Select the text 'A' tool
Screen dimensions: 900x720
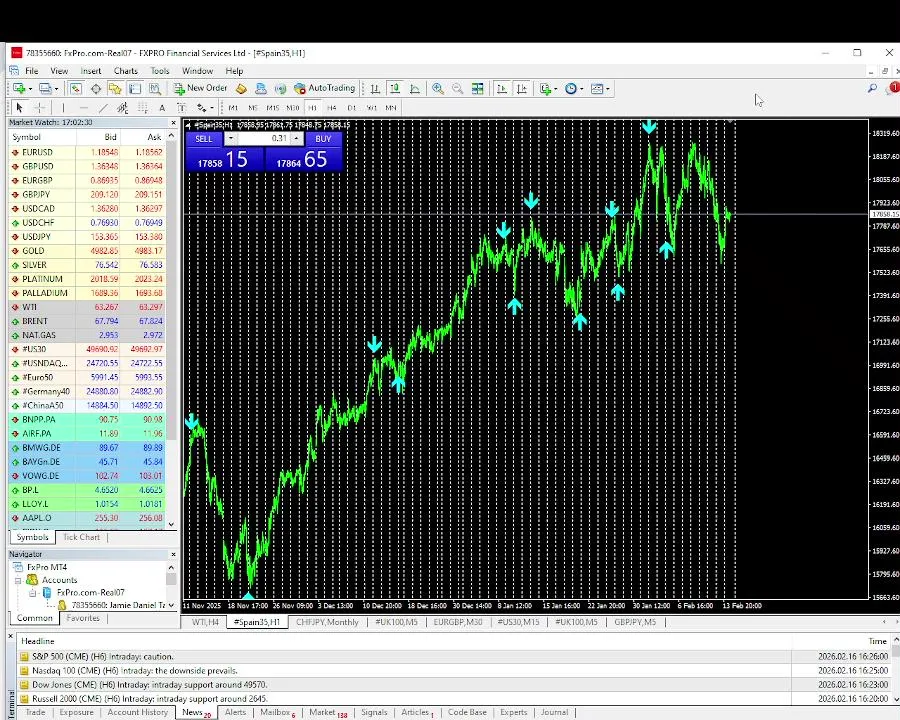point(162,107)
